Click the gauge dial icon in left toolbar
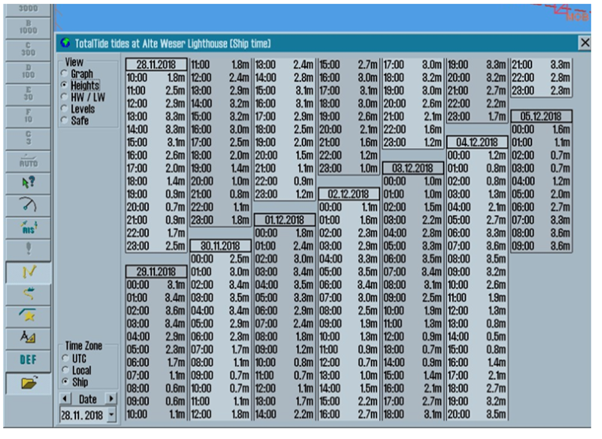This screenshot has height=439, width=602. 27,204
